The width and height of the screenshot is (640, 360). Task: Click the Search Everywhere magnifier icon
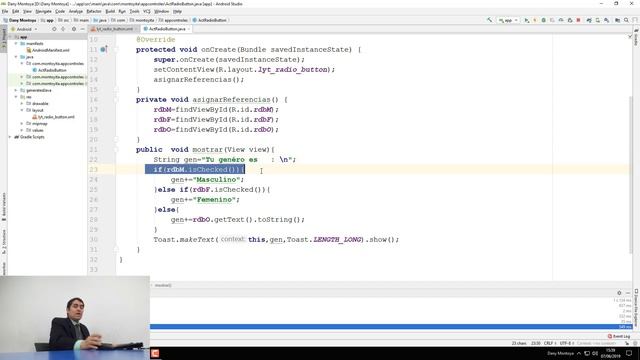click(x=626, y=20)
